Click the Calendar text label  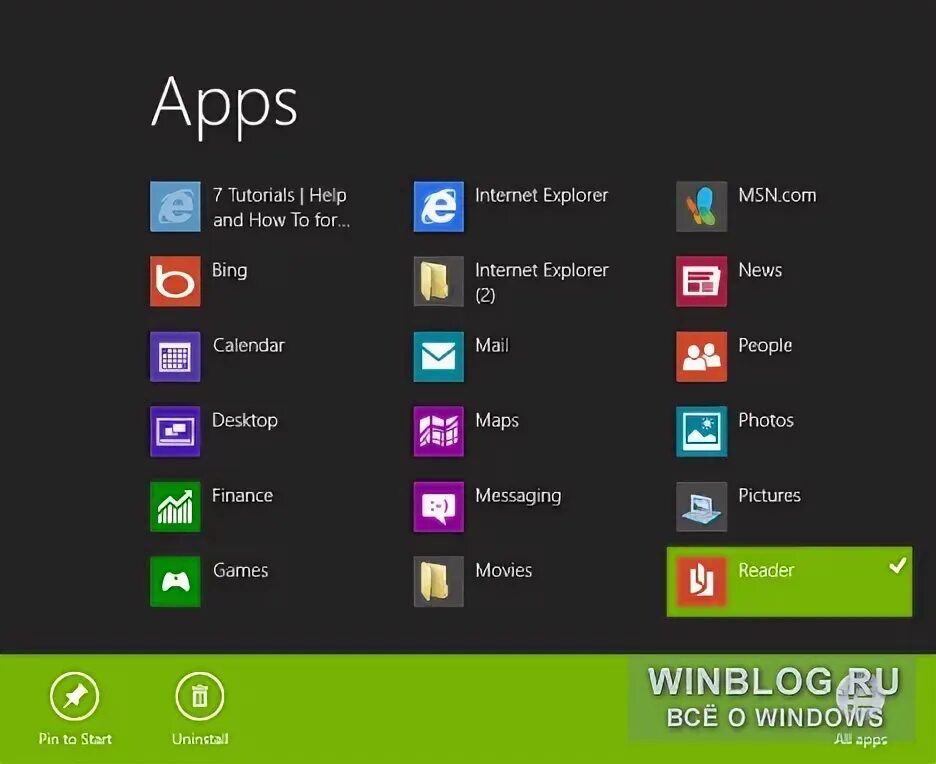click(248, 345)
